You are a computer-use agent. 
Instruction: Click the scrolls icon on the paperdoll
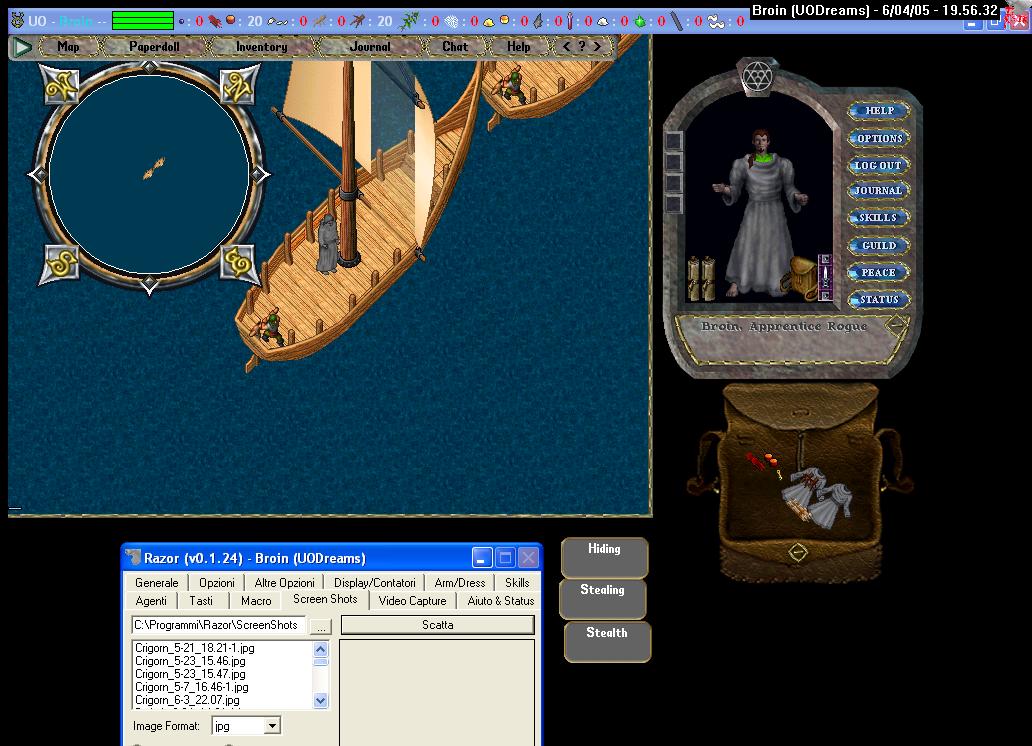pos(701,277)
